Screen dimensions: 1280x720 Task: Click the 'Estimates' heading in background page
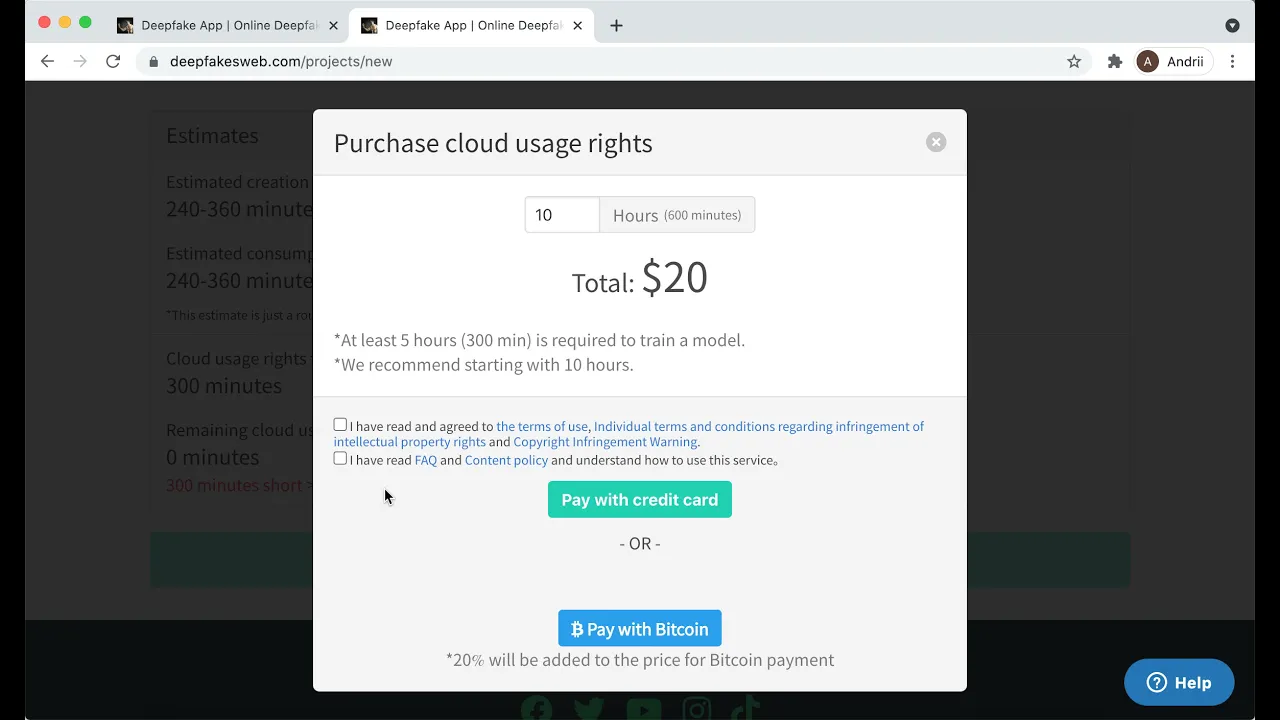click(x=212, y=135)
